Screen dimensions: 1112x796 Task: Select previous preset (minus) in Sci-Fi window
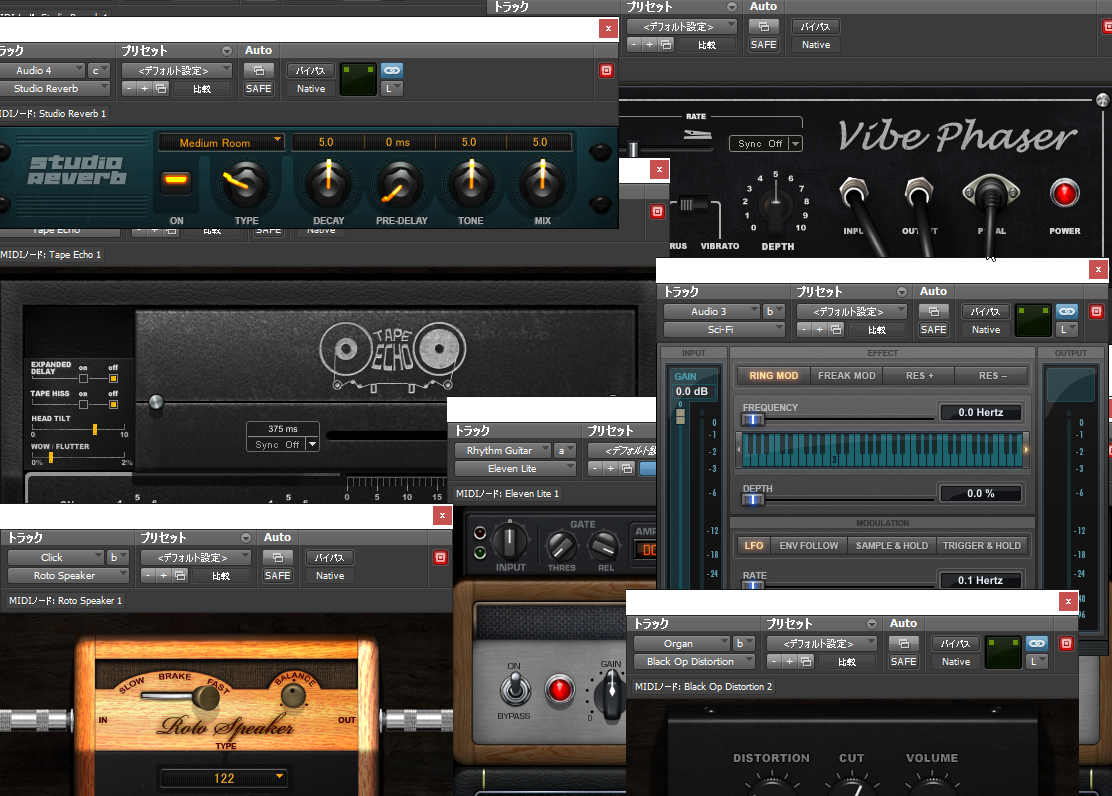click(x=804, y=330)
